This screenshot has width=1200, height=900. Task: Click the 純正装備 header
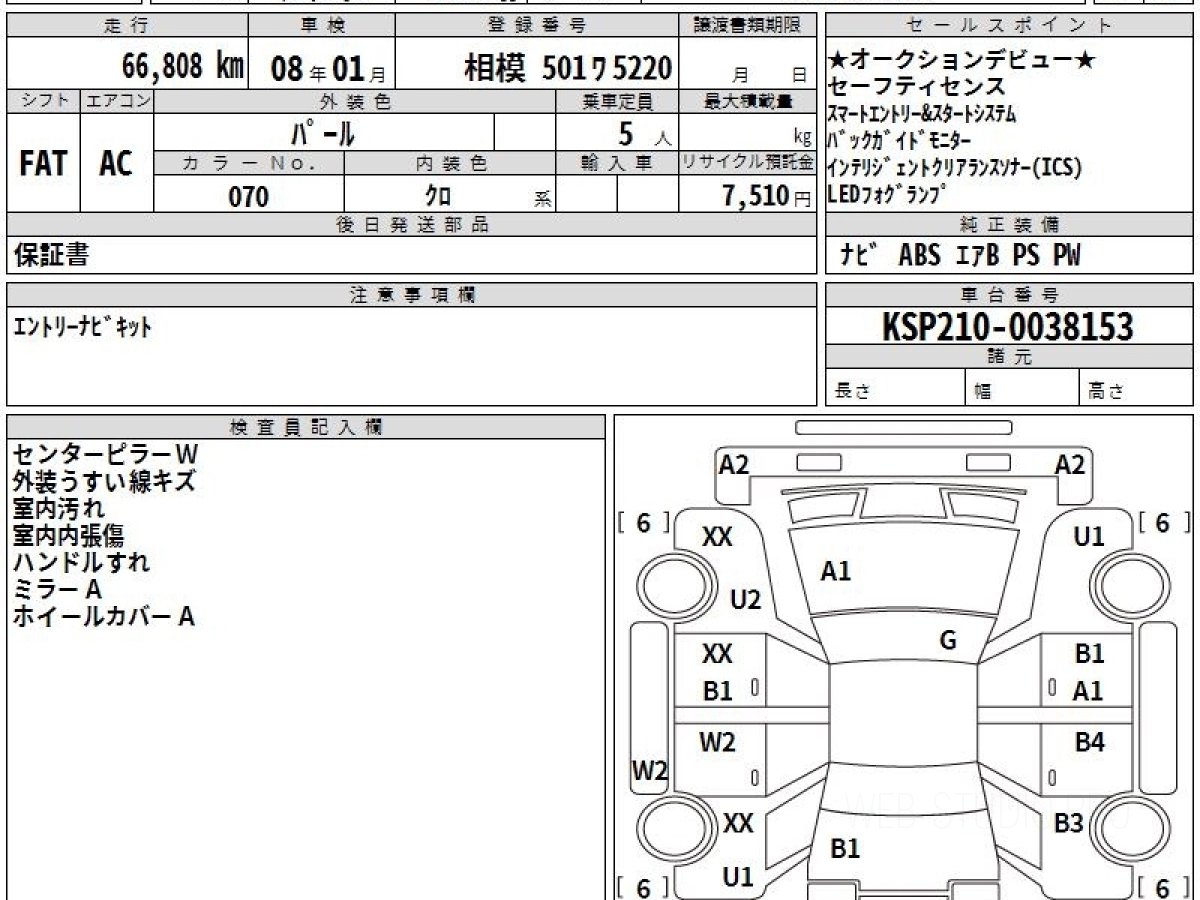click(1009, 226)
